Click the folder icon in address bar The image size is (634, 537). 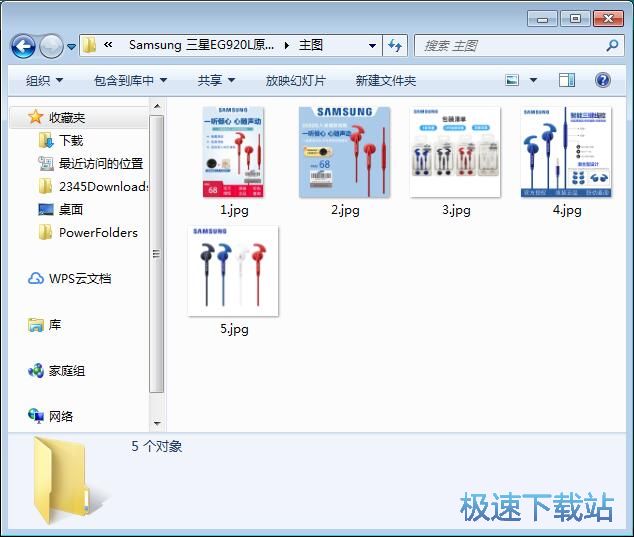[89, 45]
